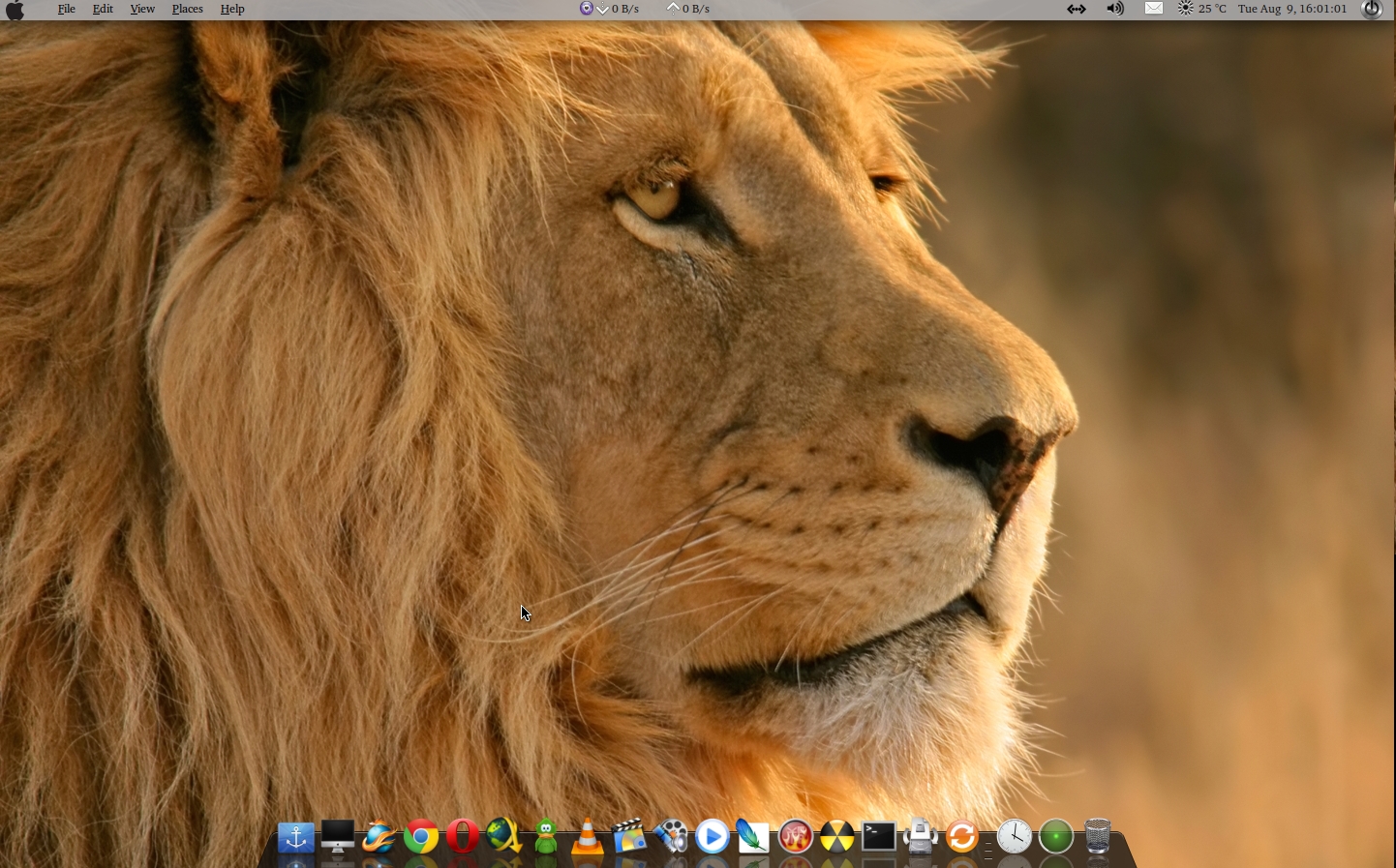Start VLC media player from dock
This screenshot has width=1396, height=868.
(x=587, y=837)
